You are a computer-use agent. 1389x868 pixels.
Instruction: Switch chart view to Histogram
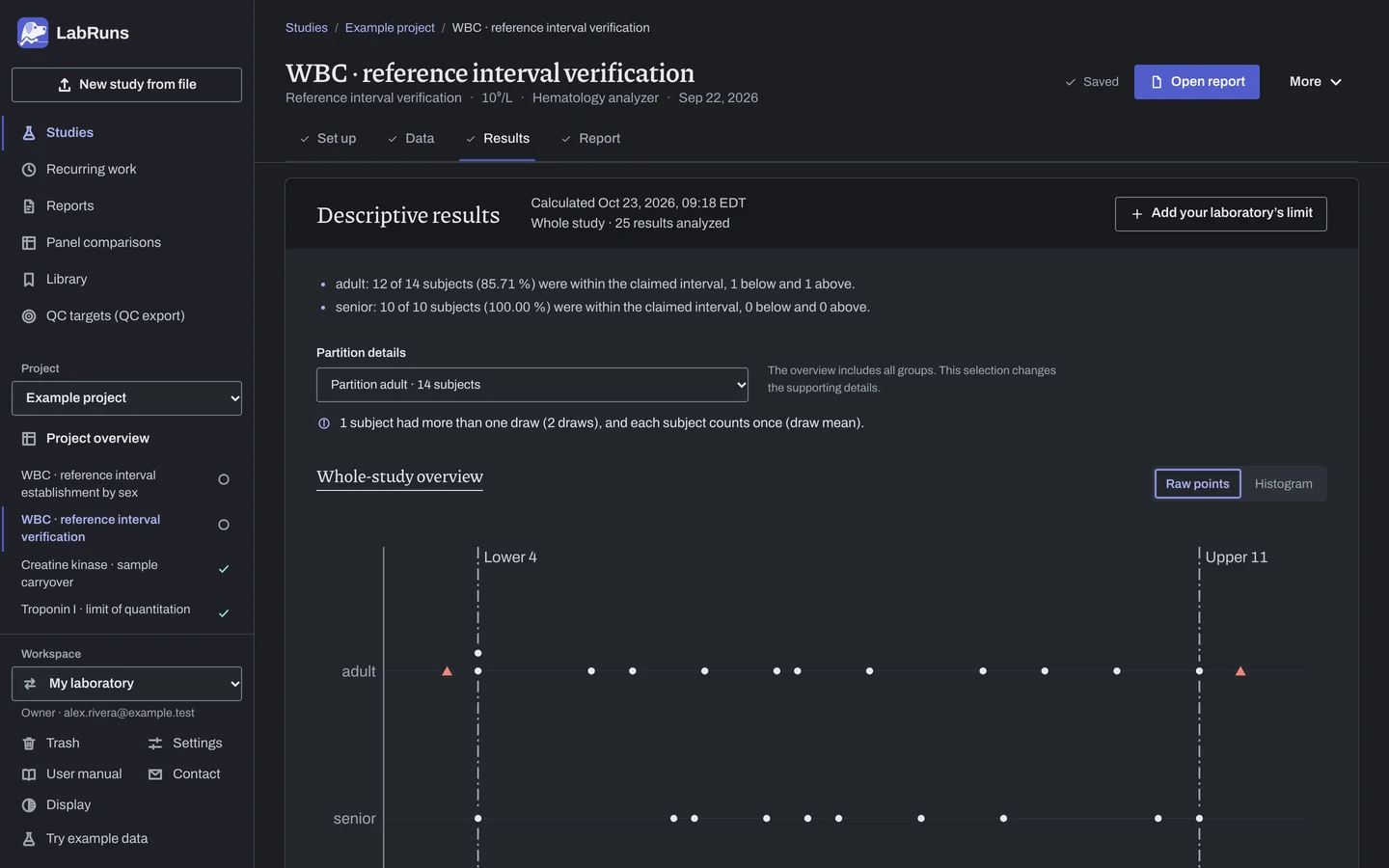pyautogui.click(x=1283, y=484)
